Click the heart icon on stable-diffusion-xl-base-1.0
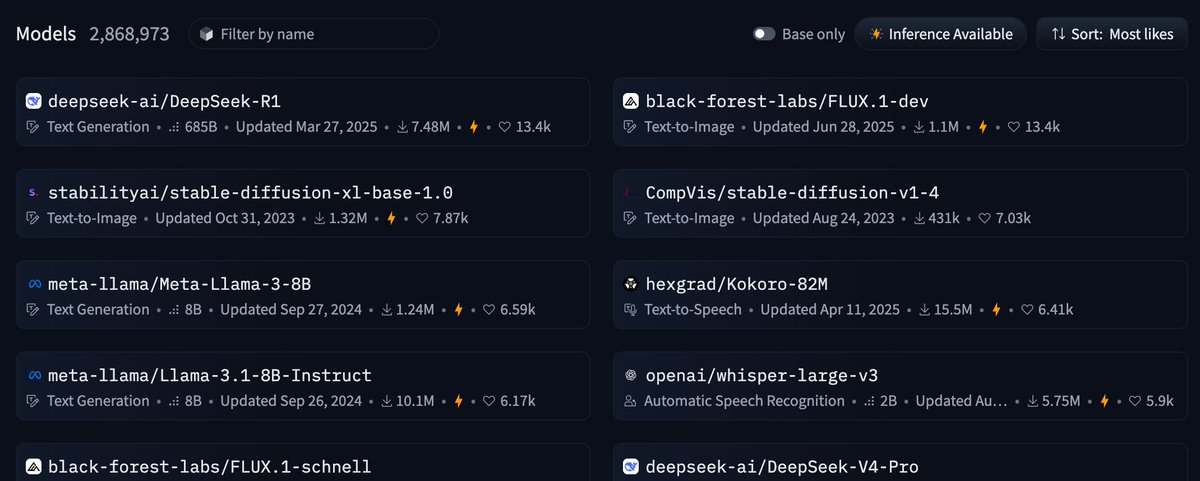Viewport: 1200px width, 481px height. (422, 218)
